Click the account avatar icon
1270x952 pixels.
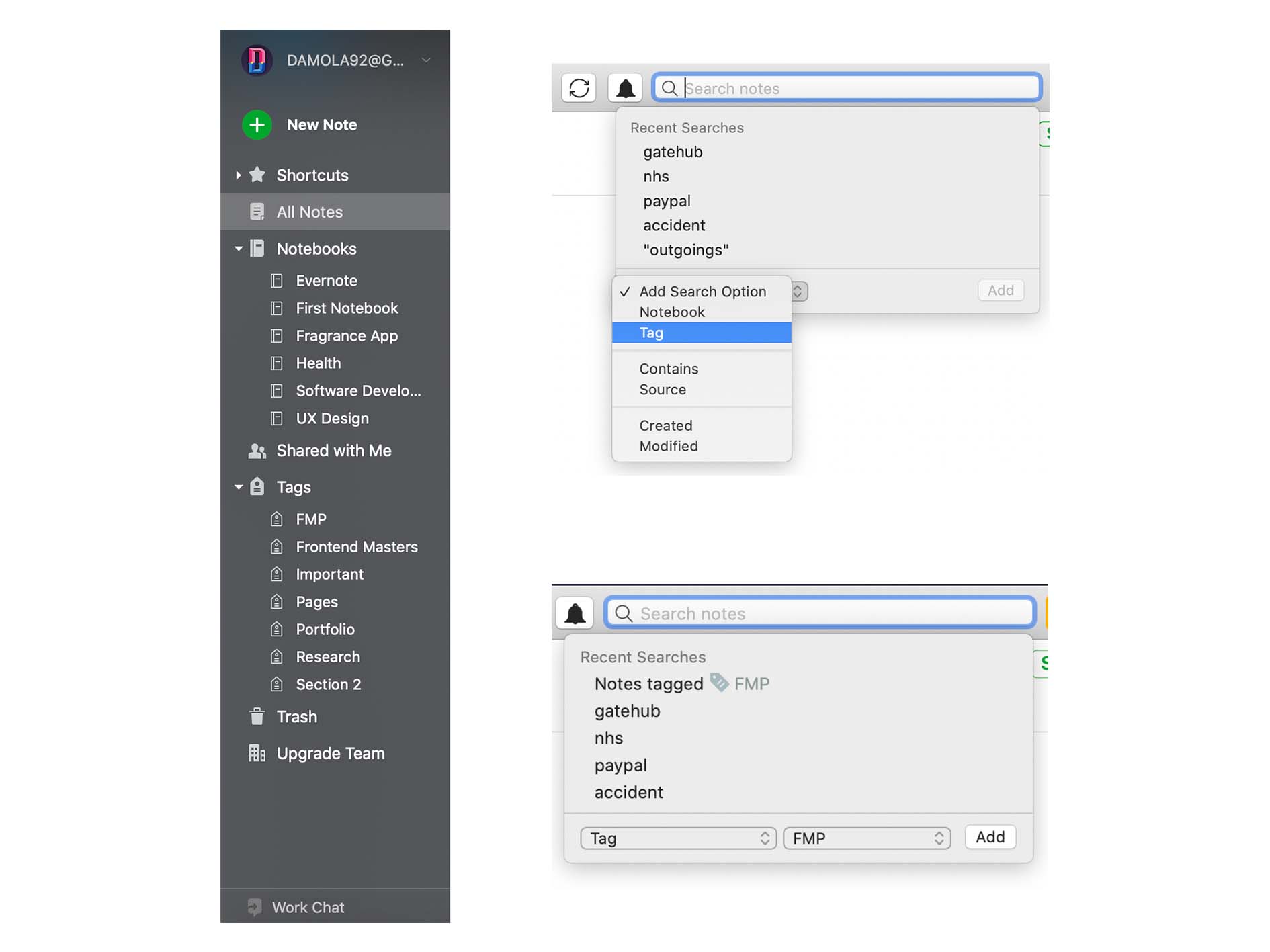coord(257,60)
